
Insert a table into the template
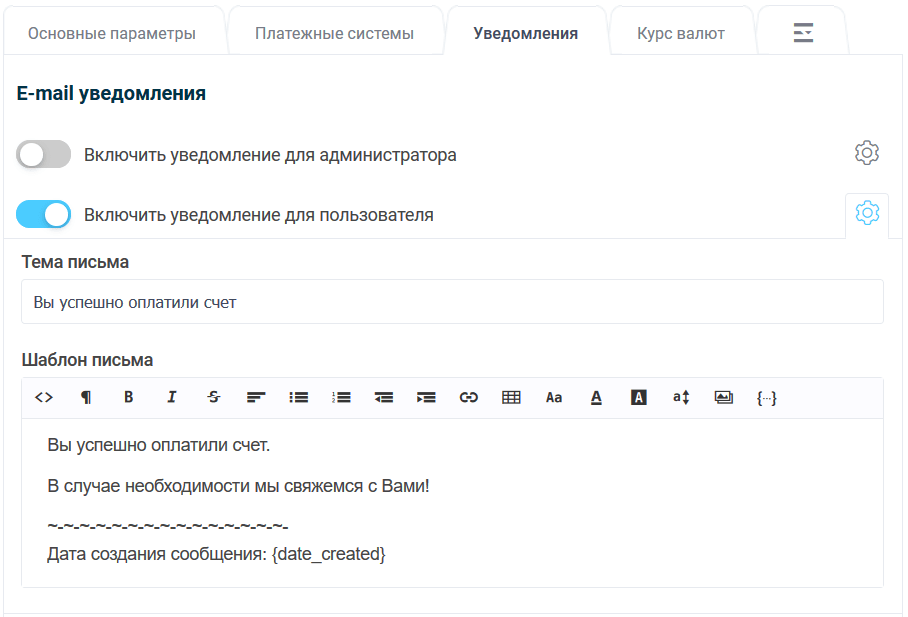point(511,397)
